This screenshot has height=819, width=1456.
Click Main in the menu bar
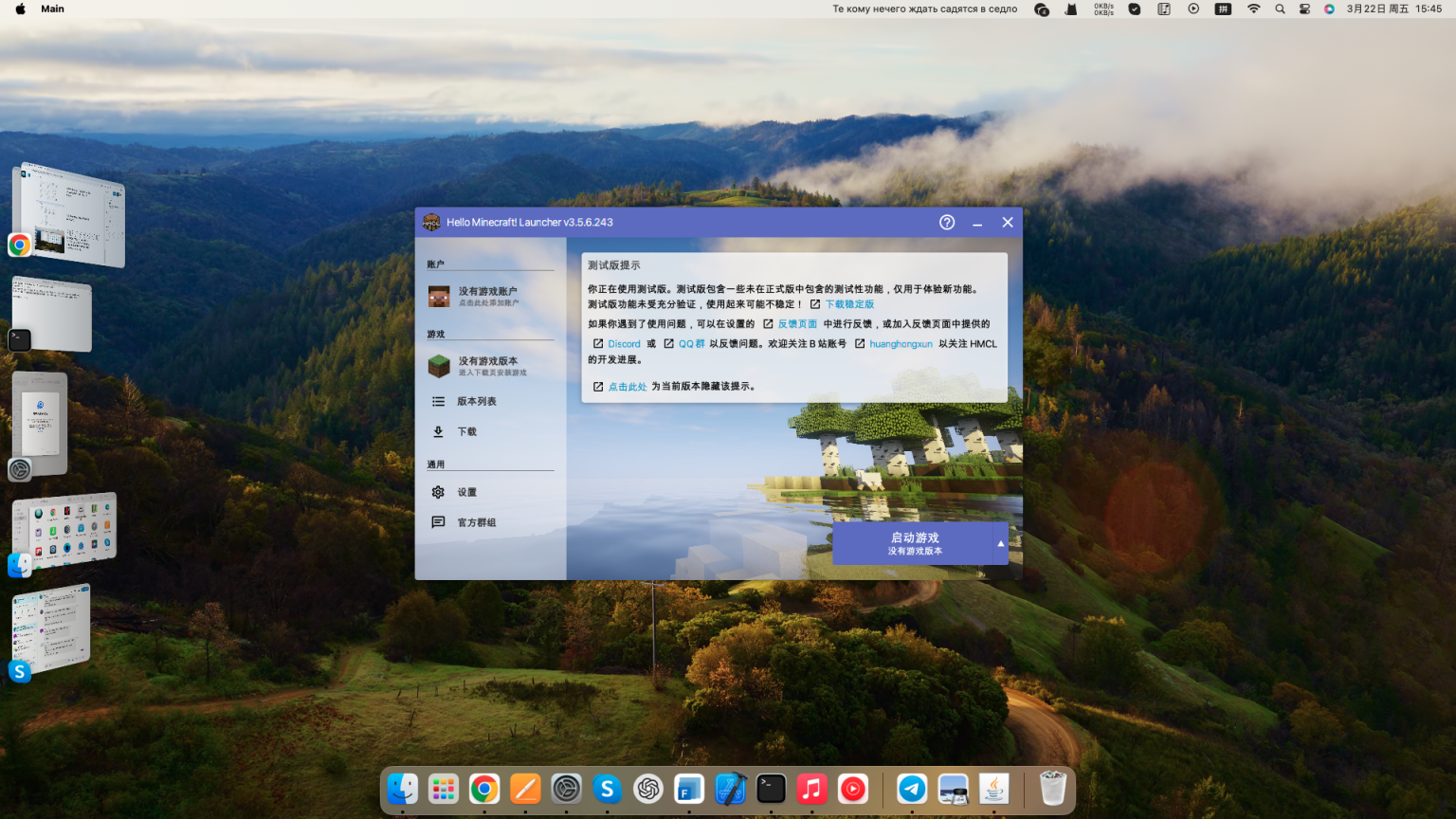[x=52, y=9]
